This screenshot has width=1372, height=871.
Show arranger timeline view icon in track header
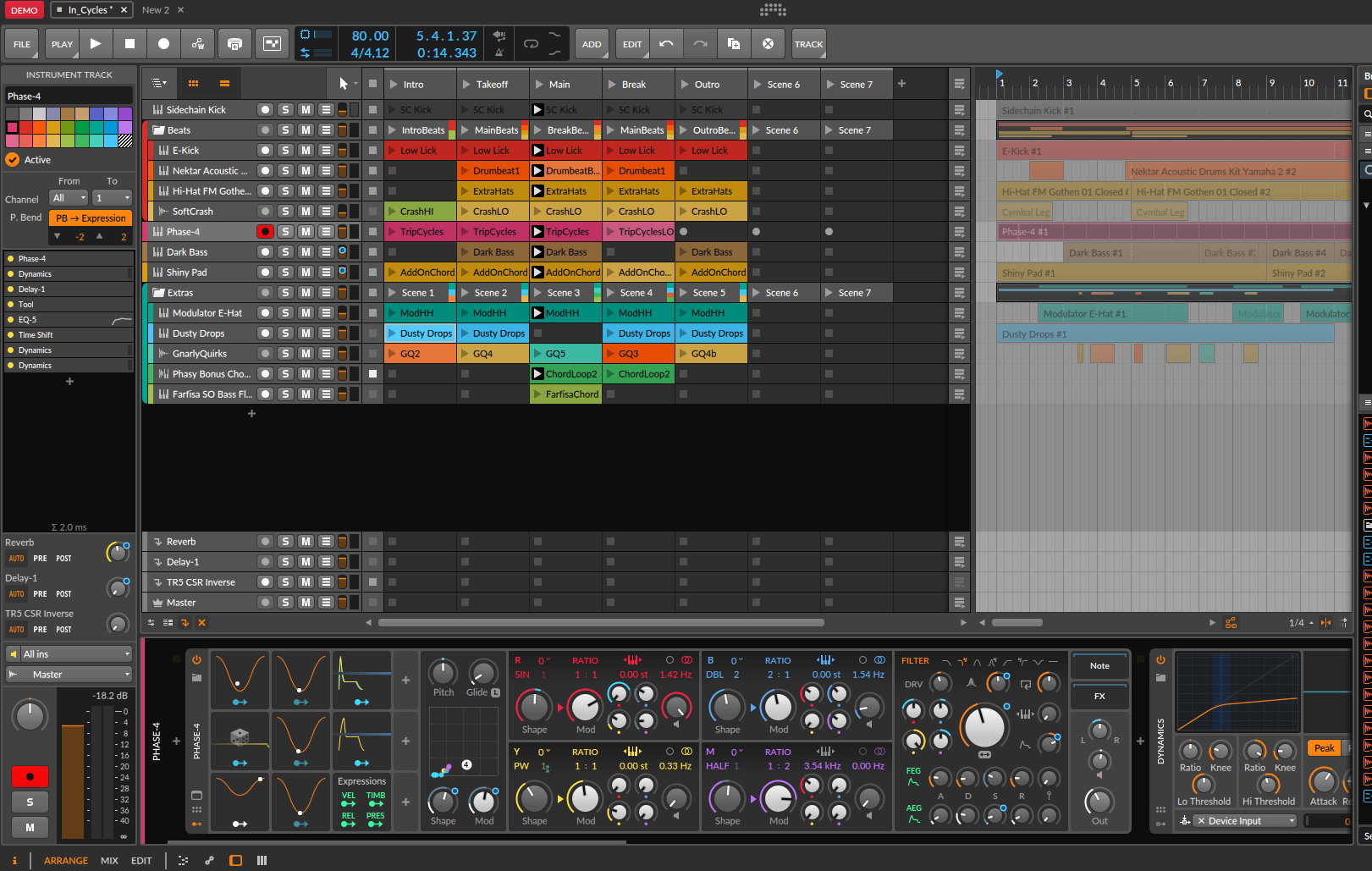click(224, 84)
